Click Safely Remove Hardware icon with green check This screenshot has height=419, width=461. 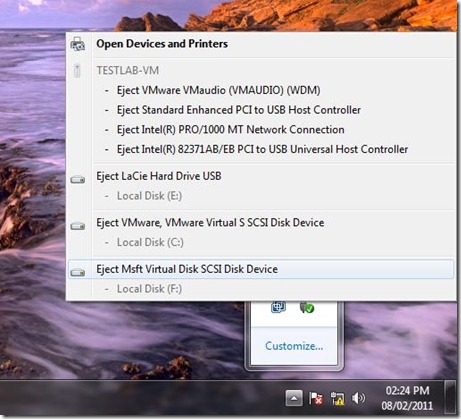(x=307, y=307)
